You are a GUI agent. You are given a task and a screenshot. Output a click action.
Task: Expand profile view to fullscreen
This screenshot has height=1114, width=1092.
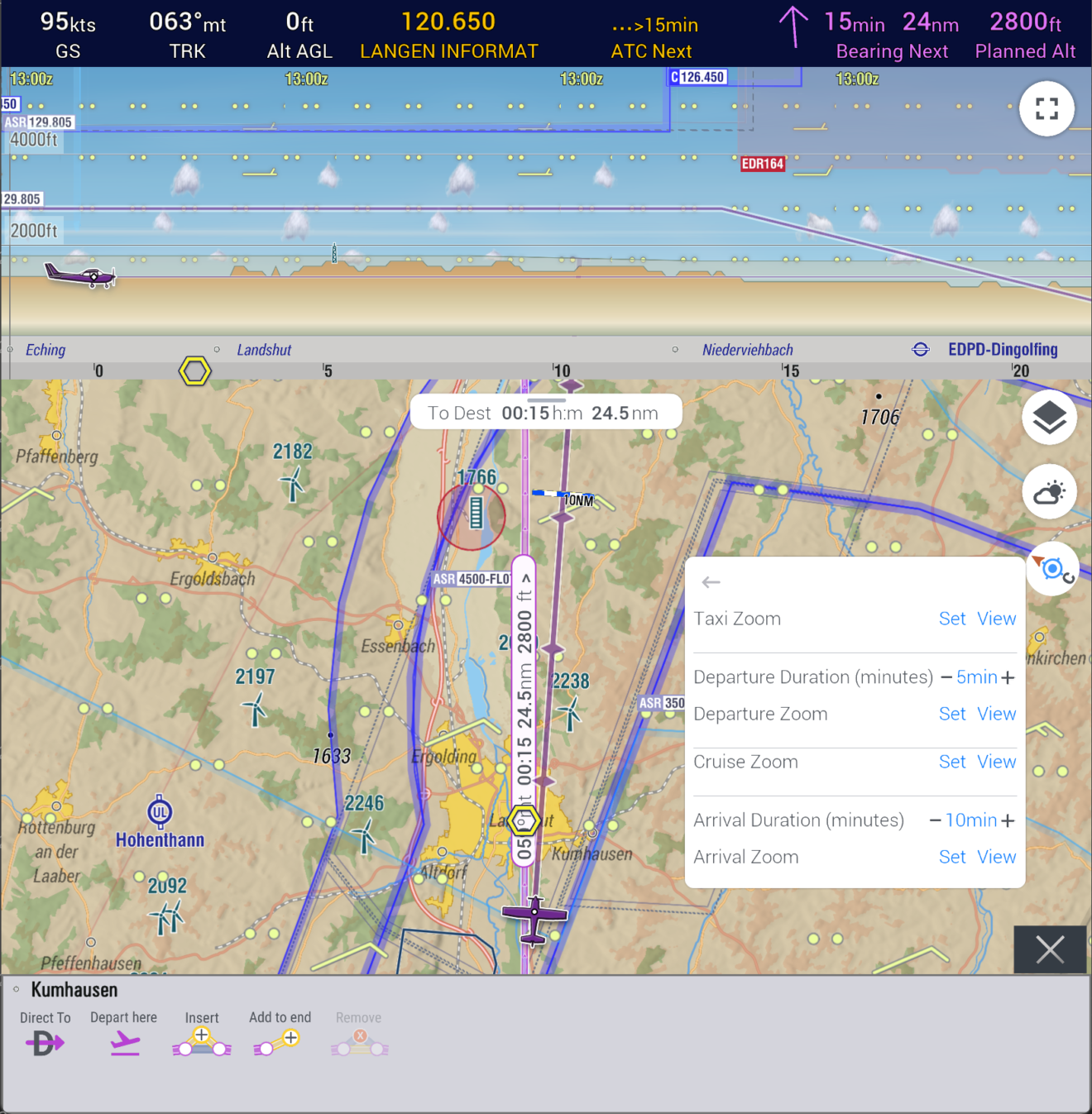click(1046, 108)
